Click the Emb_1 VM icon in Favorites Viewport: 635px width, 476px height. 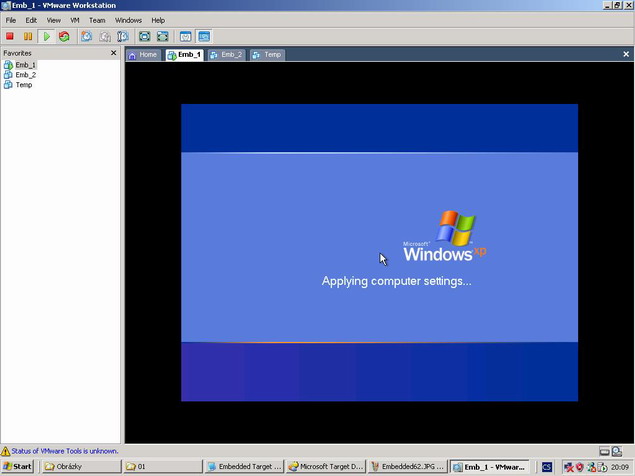[x=8, y=65]
